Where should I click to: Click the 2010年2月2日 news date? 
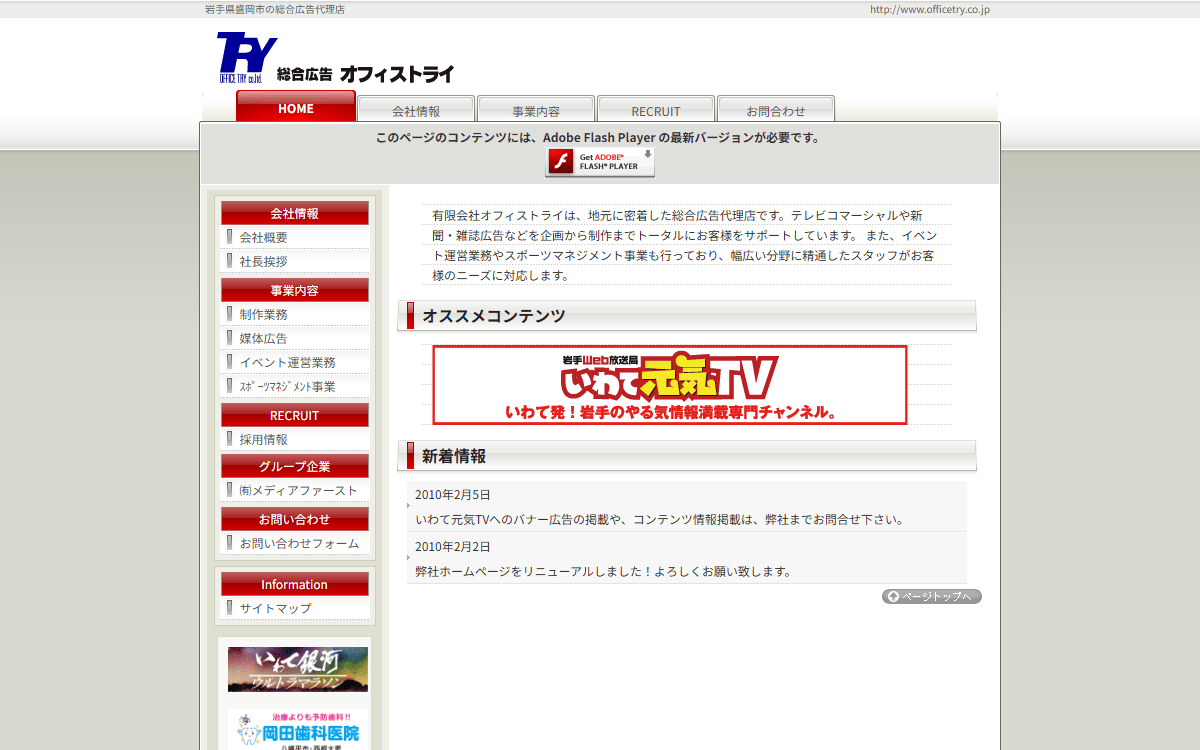point(453,546)
